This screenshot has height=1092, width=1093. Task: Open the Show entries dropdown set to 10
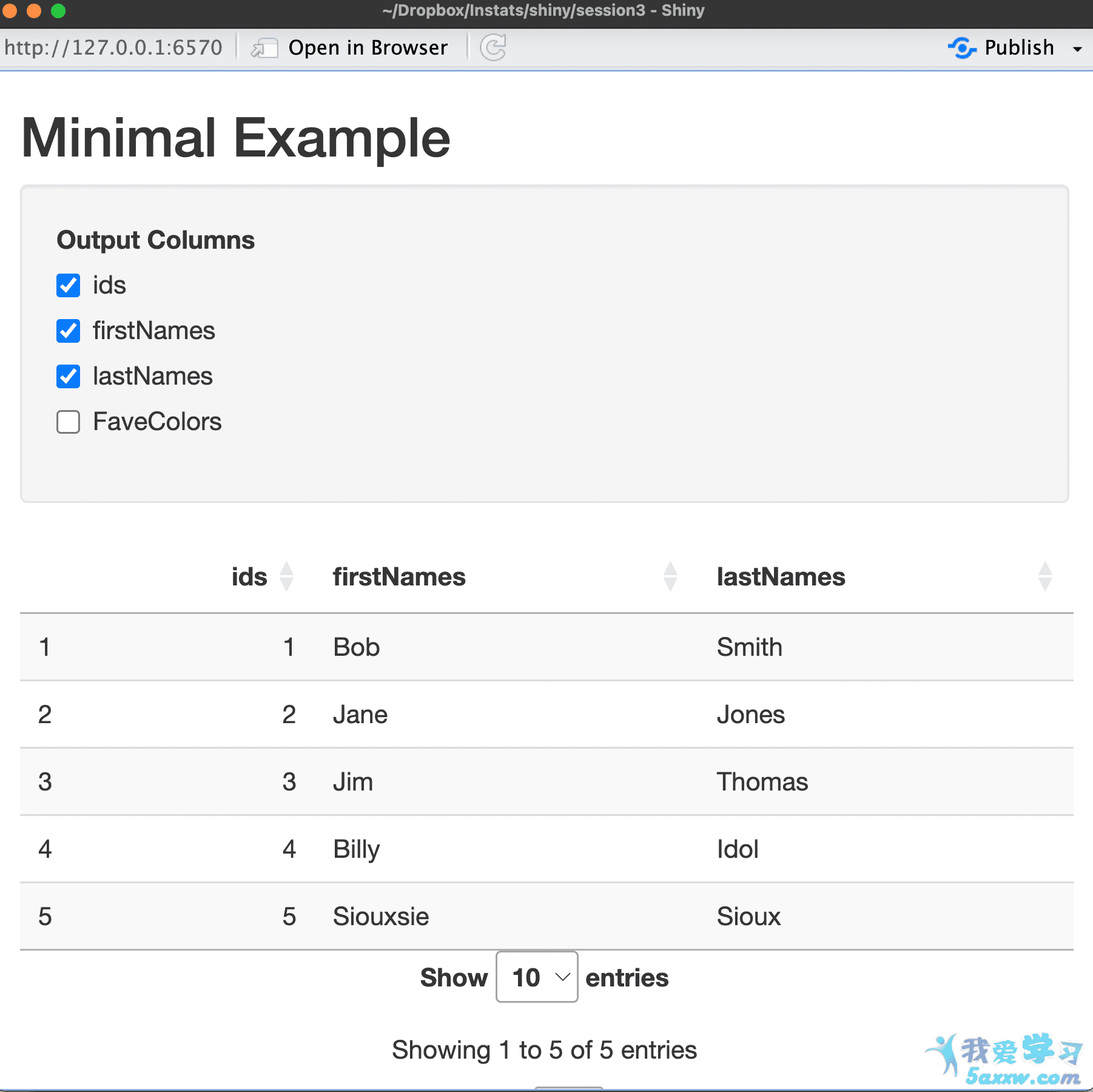point(537,977)
